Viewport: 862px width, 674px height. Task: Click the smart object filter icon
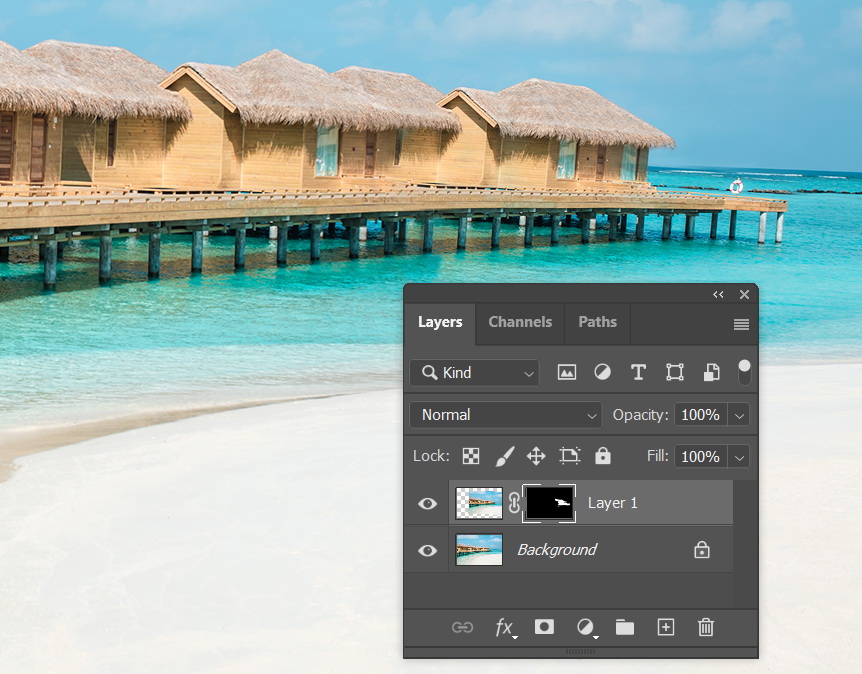pyautogui.click(x=711, y=373)
